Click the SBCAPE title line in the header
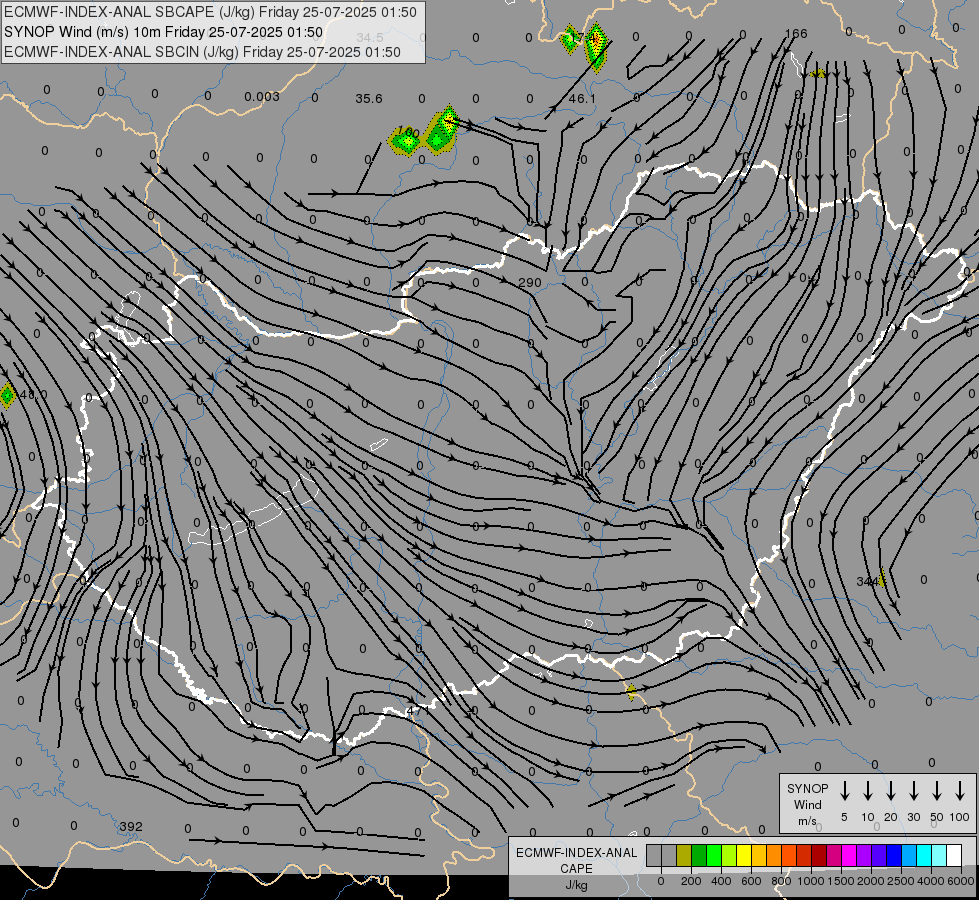This screenshot has width=979, height=900. (210, 12)
